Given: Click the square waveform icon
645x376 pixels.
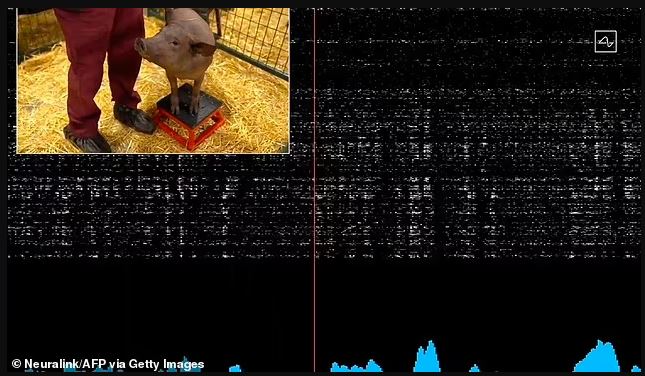Looking at the screenshot, I should pyautogui.click(x=606, y=41).
